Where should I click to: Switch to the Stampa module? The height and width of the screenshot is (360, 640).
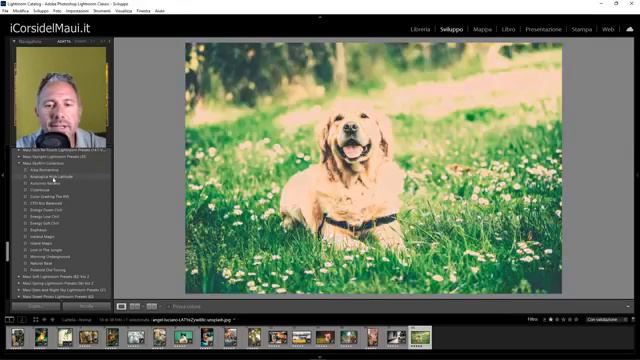(x=582, y=29)
